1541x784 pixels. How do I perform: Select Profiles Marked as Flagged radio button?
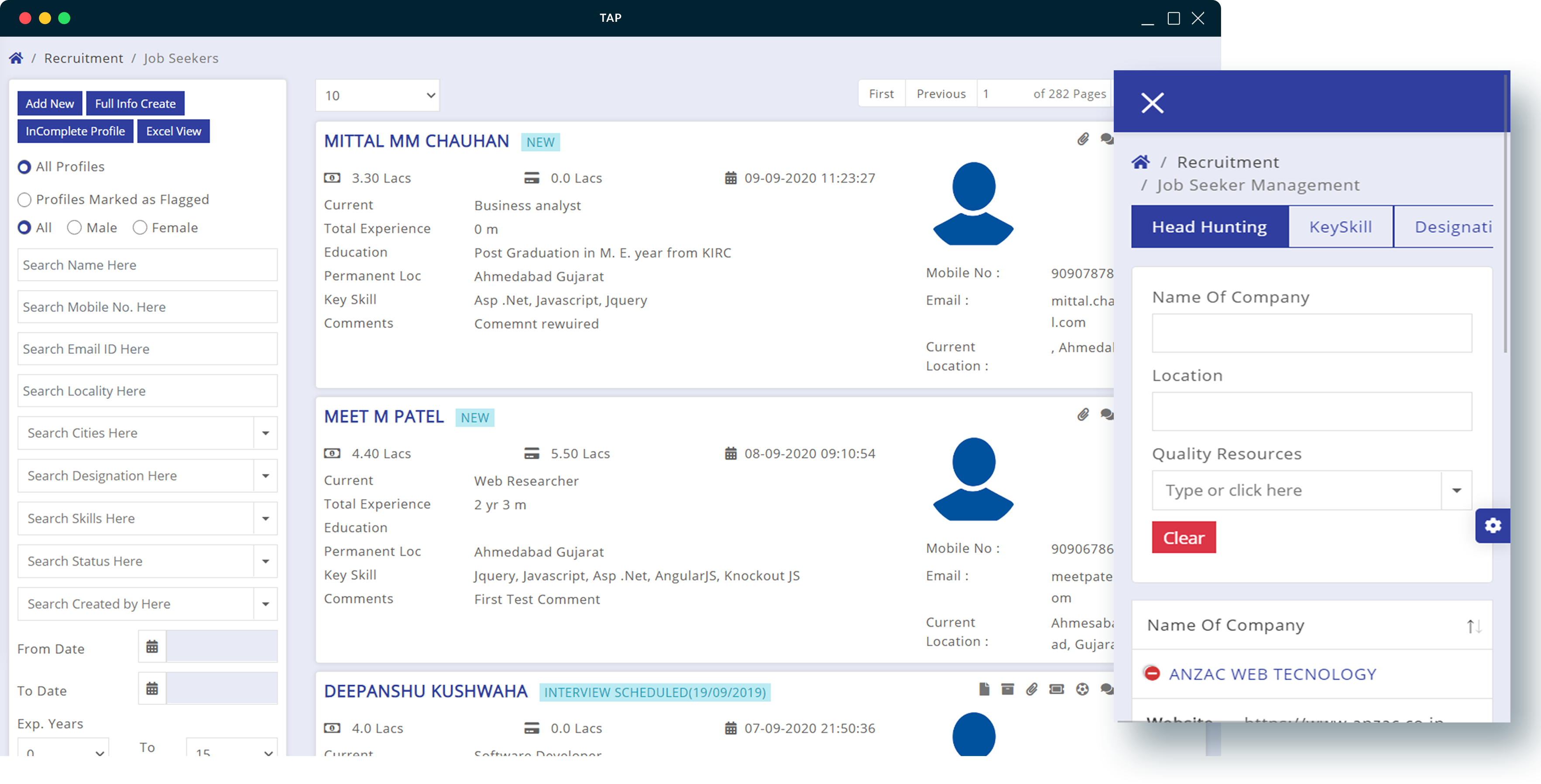[24, 200]
